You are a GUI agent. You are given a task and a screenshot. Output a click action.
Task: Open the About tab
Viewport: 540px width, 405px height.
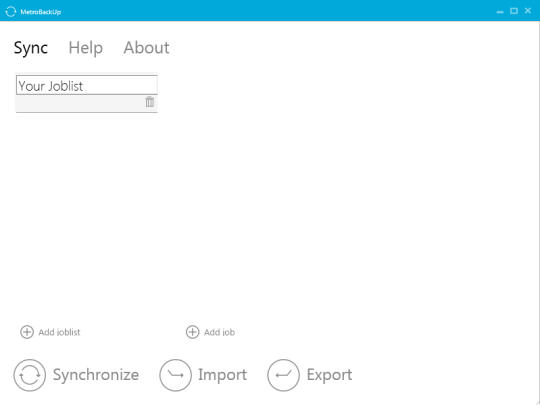146,48
